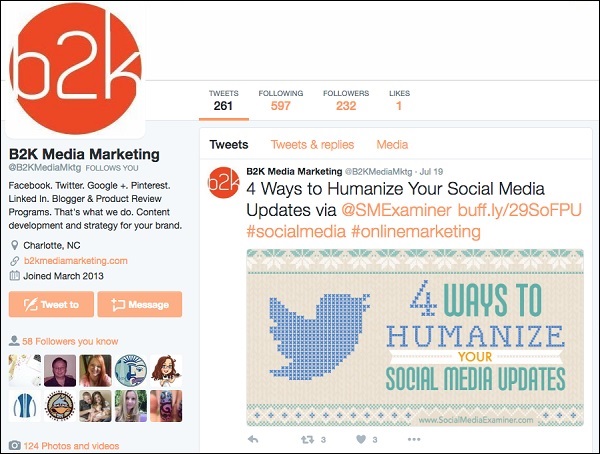This screenshot has width=600, height=454.
Task: Click the person icon near Followers you know
Action: coord(14,341)
